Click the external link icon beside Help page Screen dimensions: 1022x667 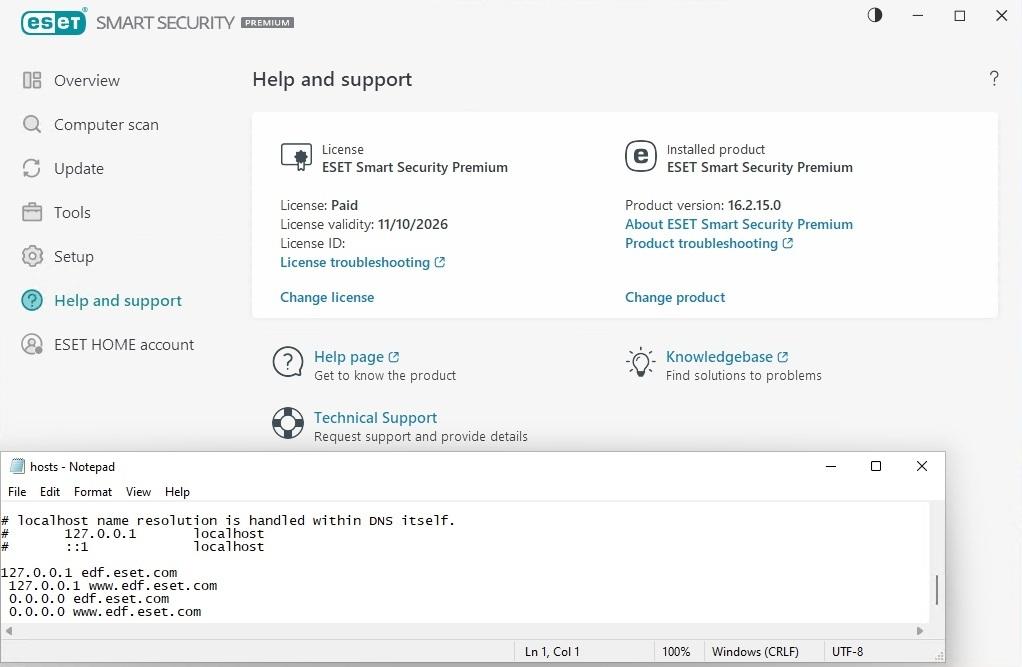tap(394, 357)
